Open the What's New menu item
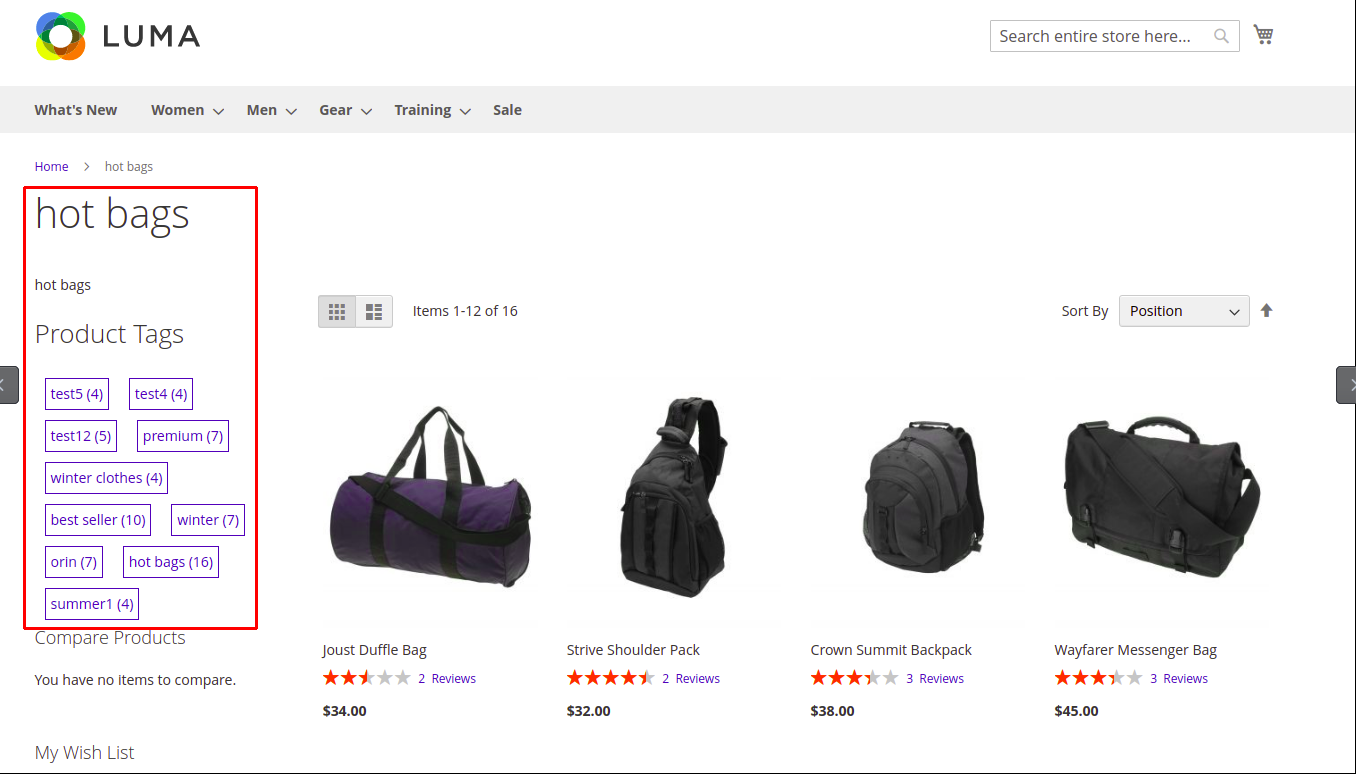This screenshot has width=1356, height=774. click(x=76, y=110)
